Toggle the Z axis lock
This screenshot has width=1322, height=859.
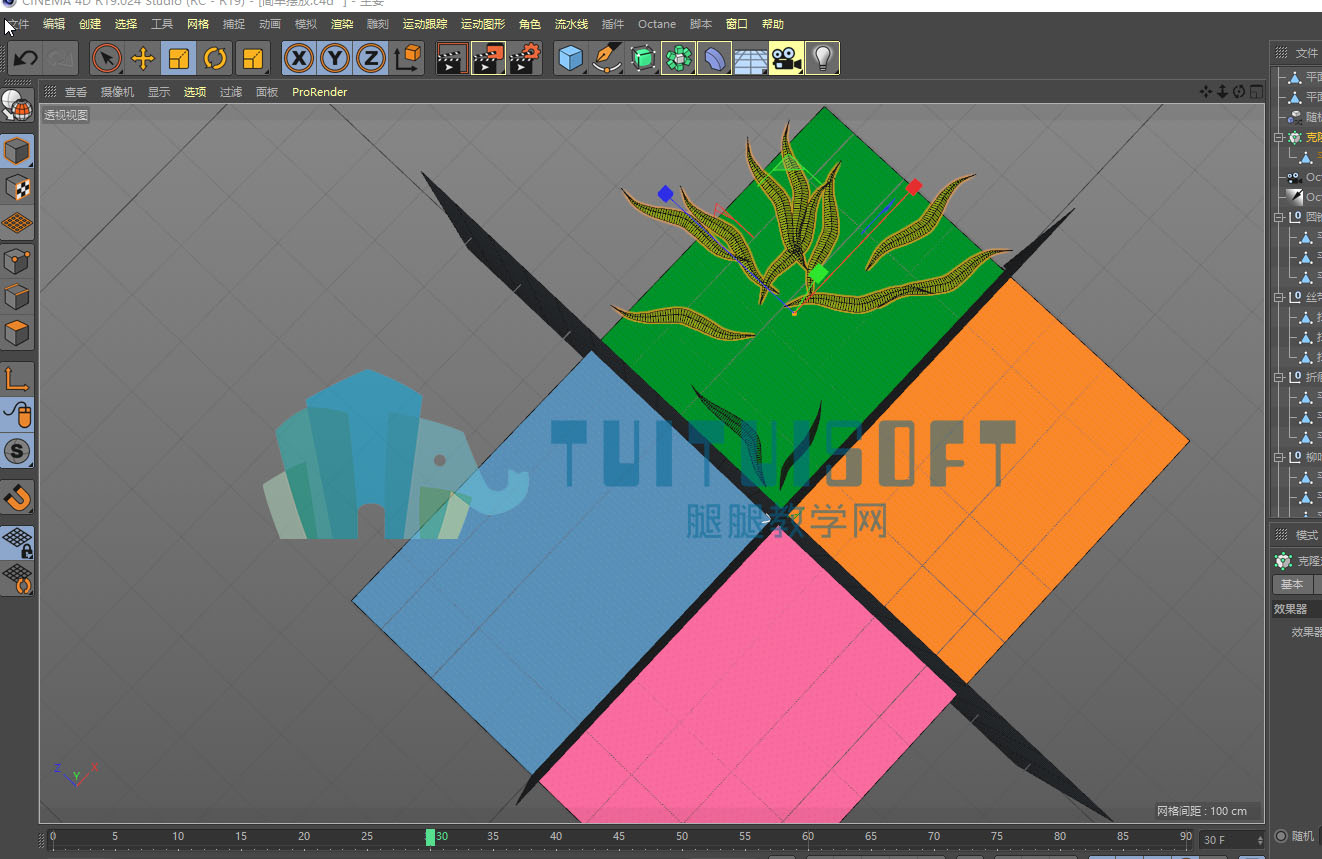(370, 59)
